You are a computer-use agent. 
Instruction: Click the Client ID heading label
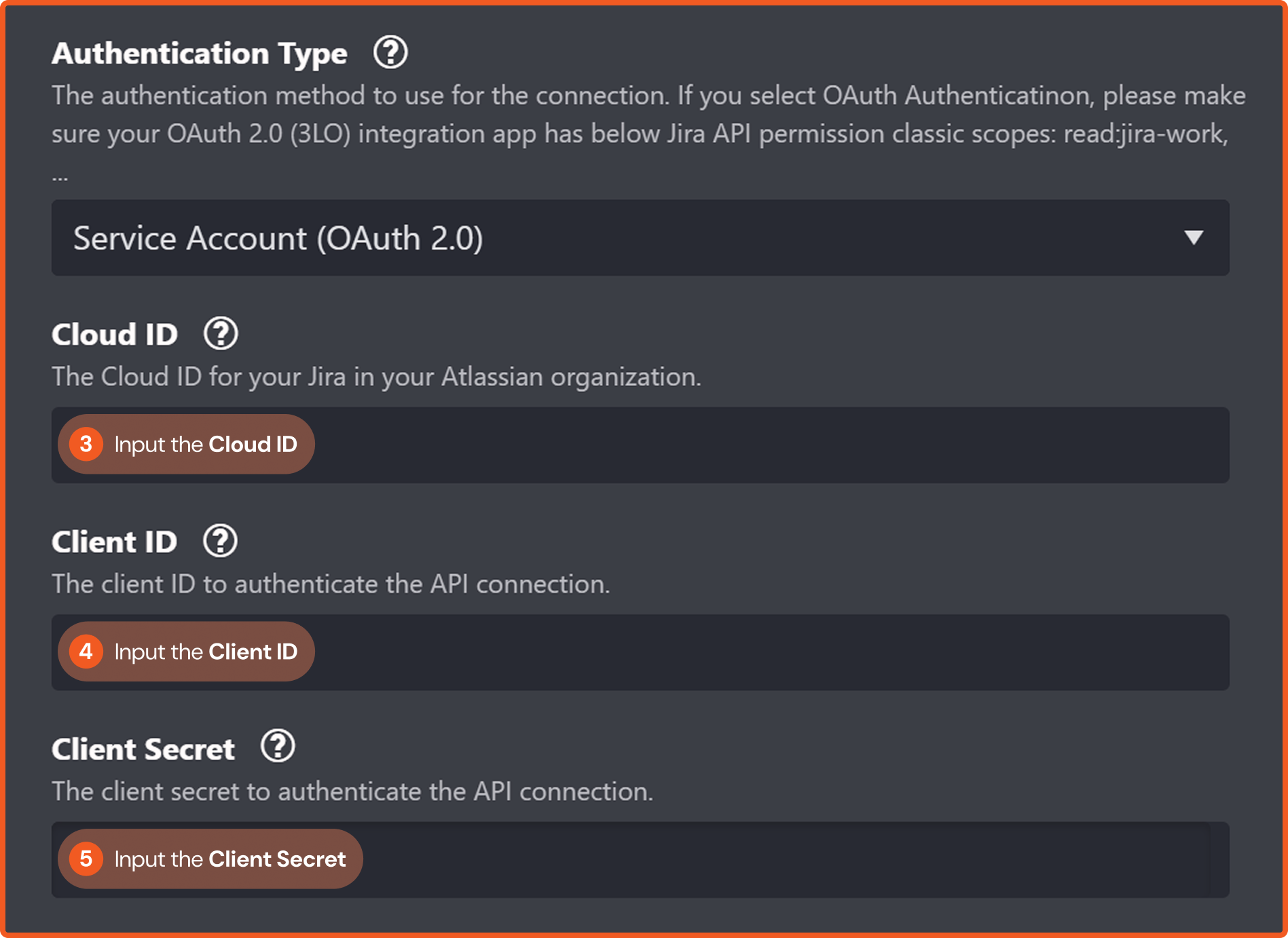(x=114, y=542)
